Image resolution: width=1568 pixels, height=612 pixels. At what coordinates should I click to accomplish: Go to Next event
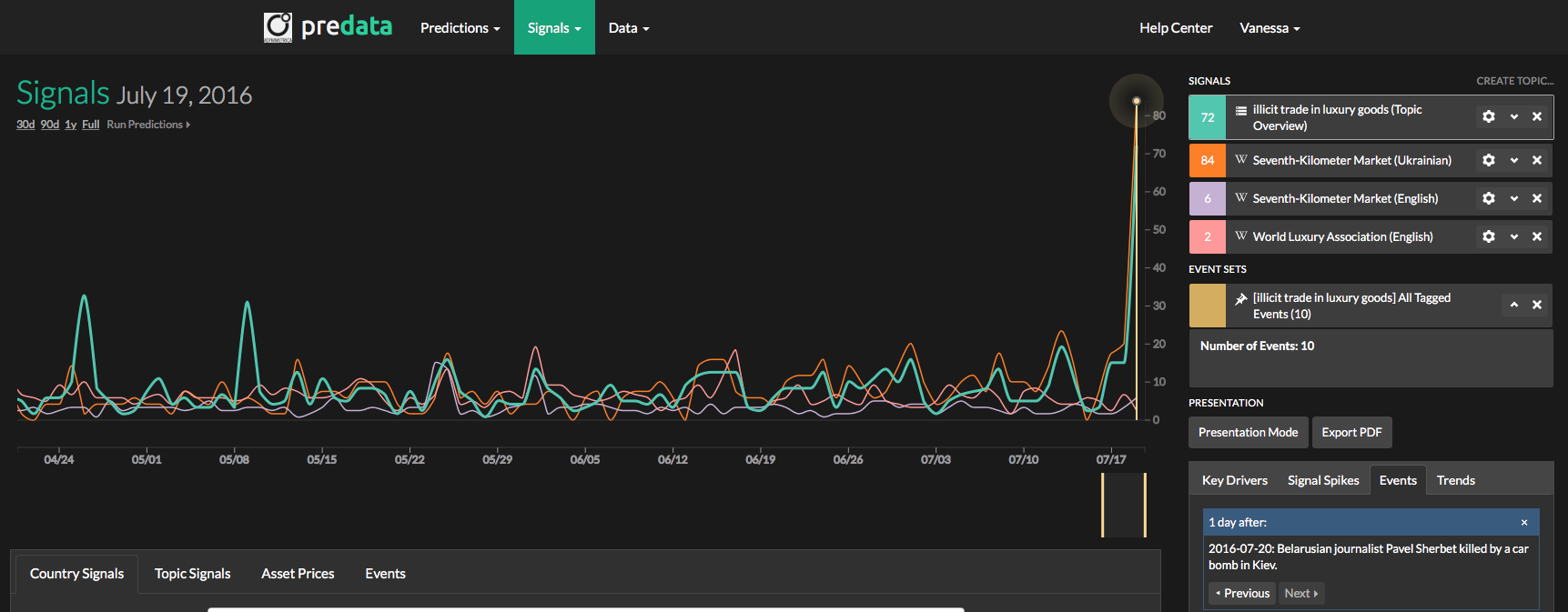pos(1301,593)
